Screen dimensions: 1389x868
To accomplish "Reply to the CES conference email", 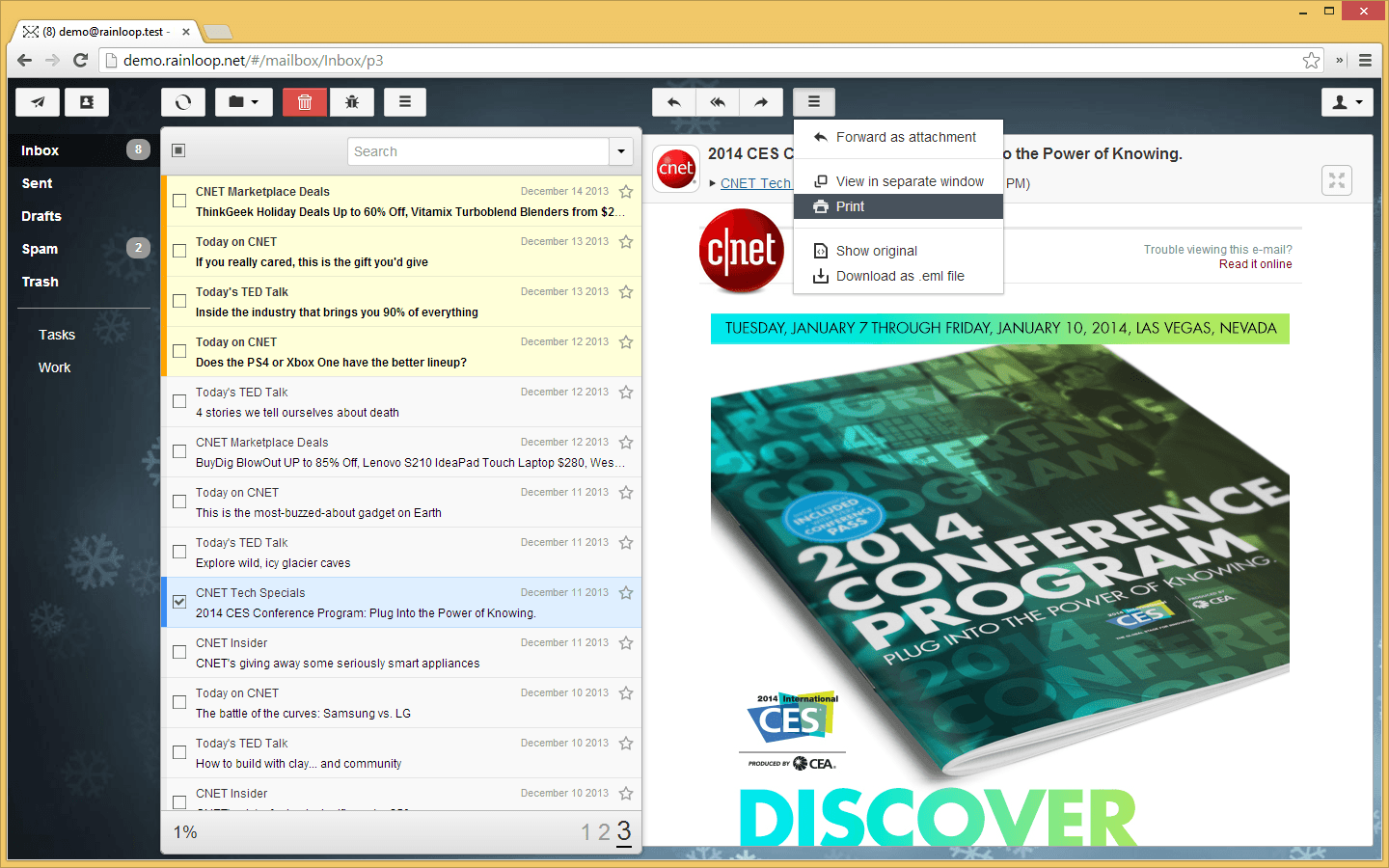I will [x=672, y=101].
